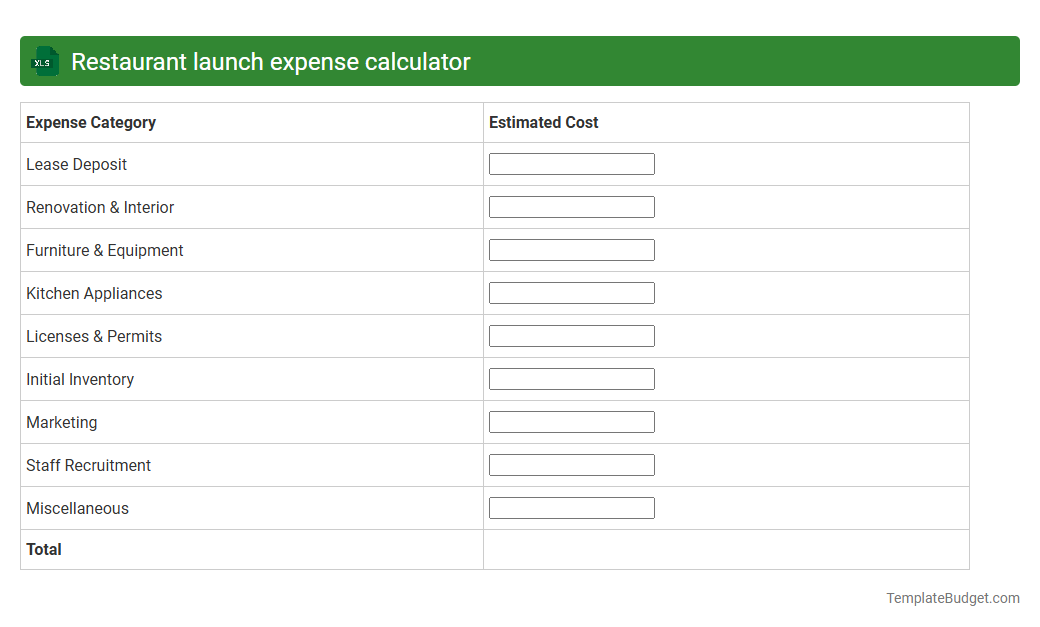Select the Furniture & Equipment input box
Image resolution: width=1040 pixels, height=627 pixels.
pos(571,249)
